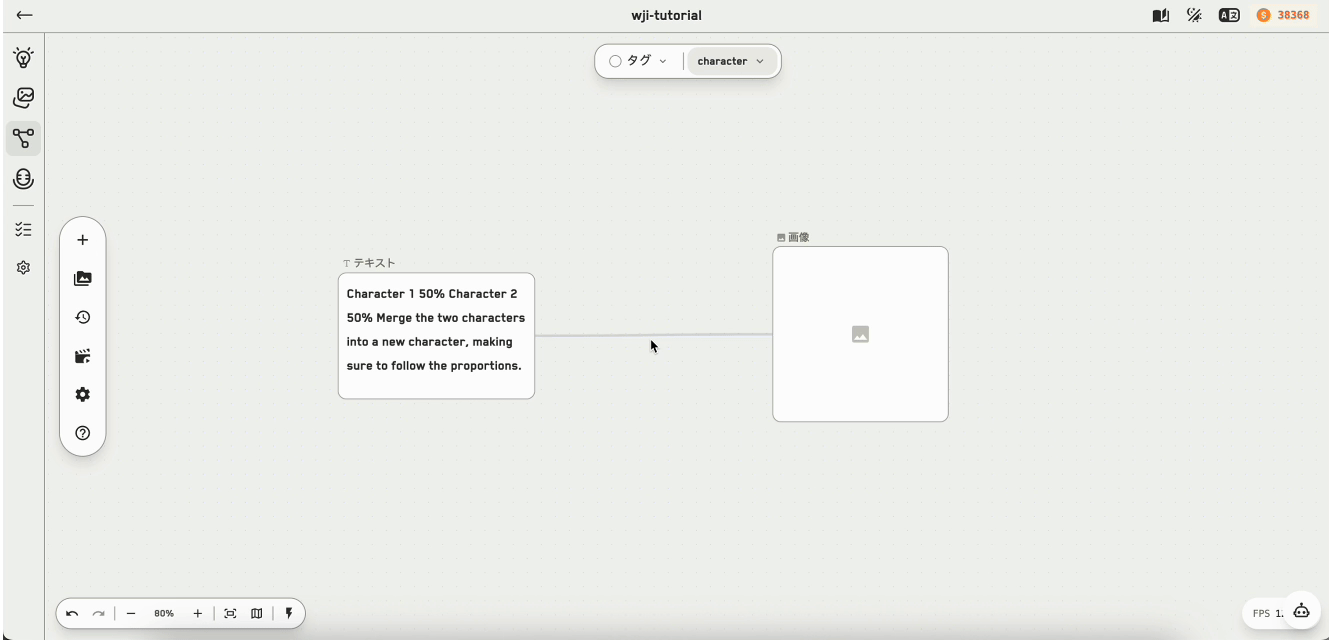Switch language with the translate icon

tap(1229, 15)
